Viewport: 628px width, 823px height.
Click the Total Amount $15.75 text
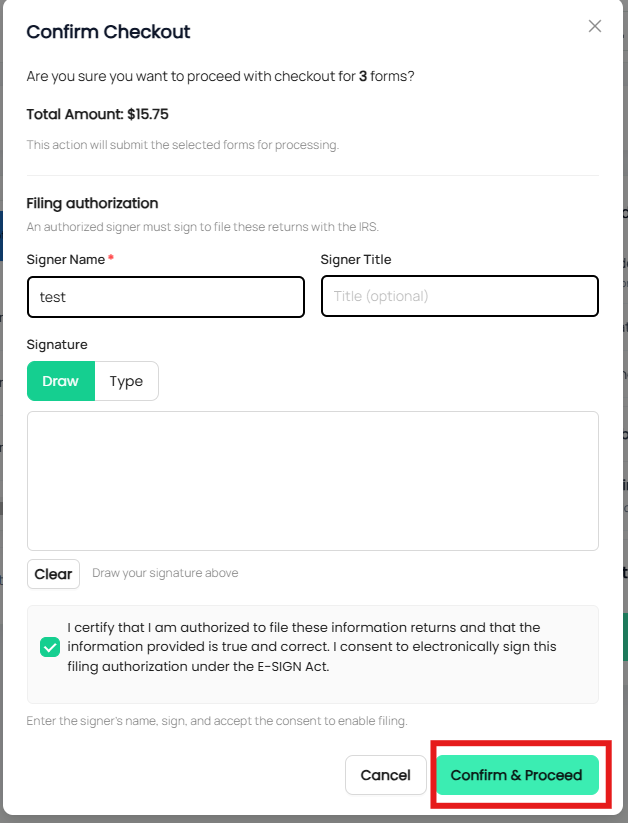pos(98,114)
